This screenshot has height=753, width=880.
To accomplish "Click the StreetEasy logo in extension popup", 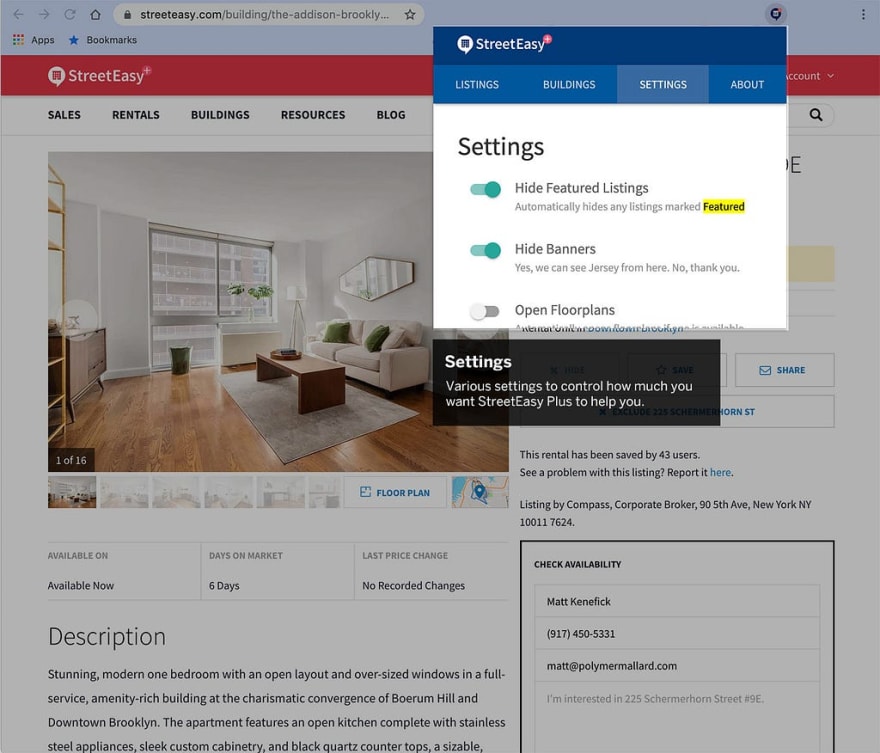I will 504,44.
